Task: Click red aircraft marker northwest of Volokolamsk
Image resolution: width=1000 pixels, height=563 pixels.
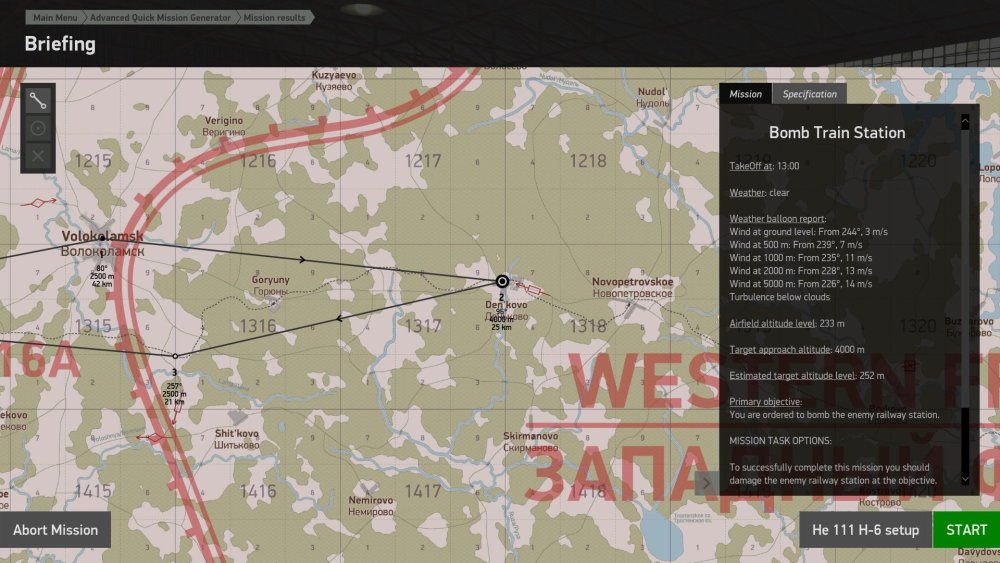Action: [38, 203]
